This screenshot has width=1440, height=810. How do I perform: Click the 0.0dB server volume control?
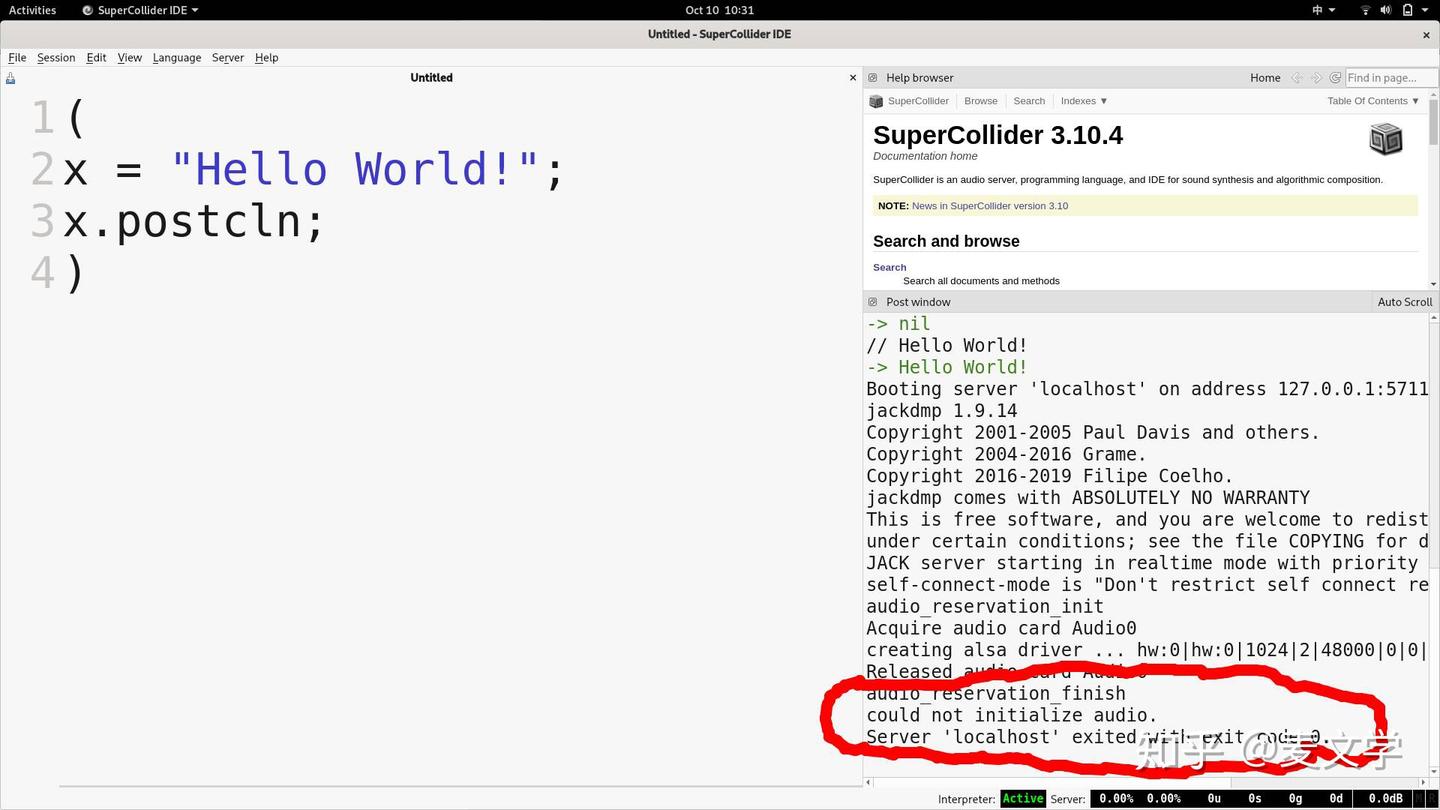pos(1384,798)
